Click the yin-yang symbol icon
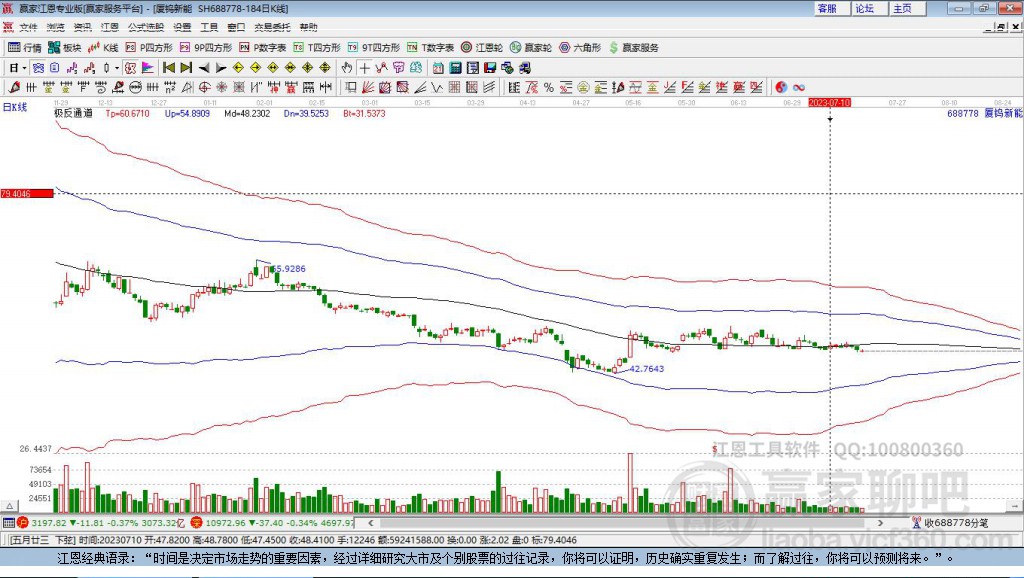 (x=781, y=87)
